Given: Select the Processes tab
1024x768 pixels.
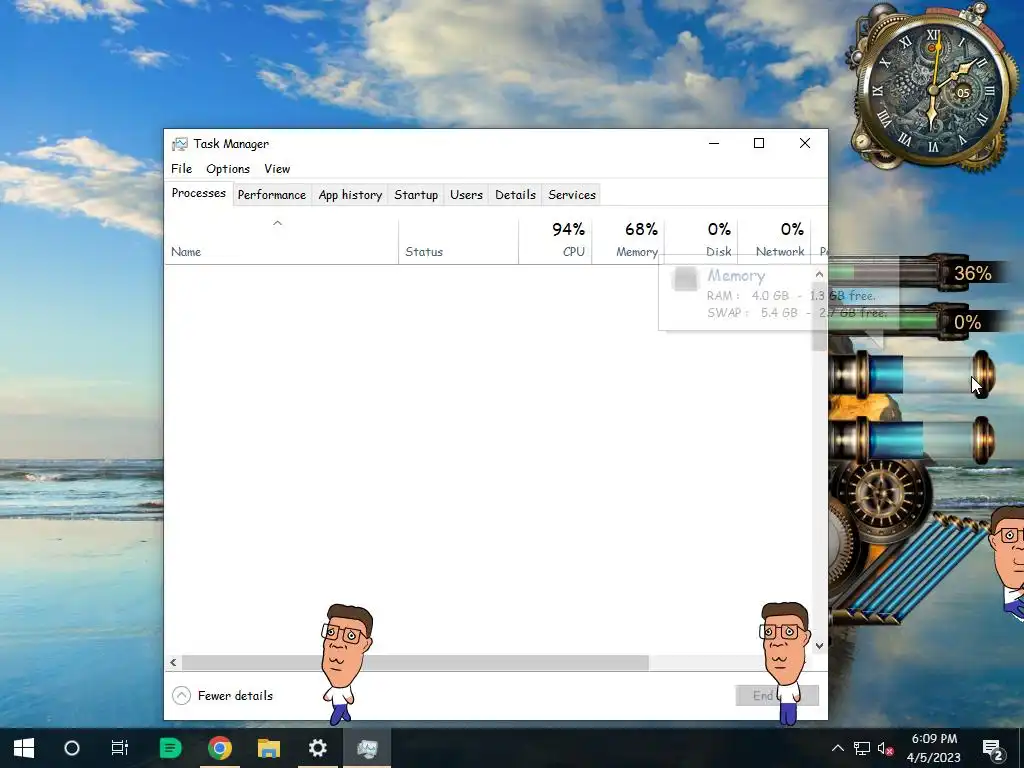Looking at the screenshot, I should click(199, 193).
